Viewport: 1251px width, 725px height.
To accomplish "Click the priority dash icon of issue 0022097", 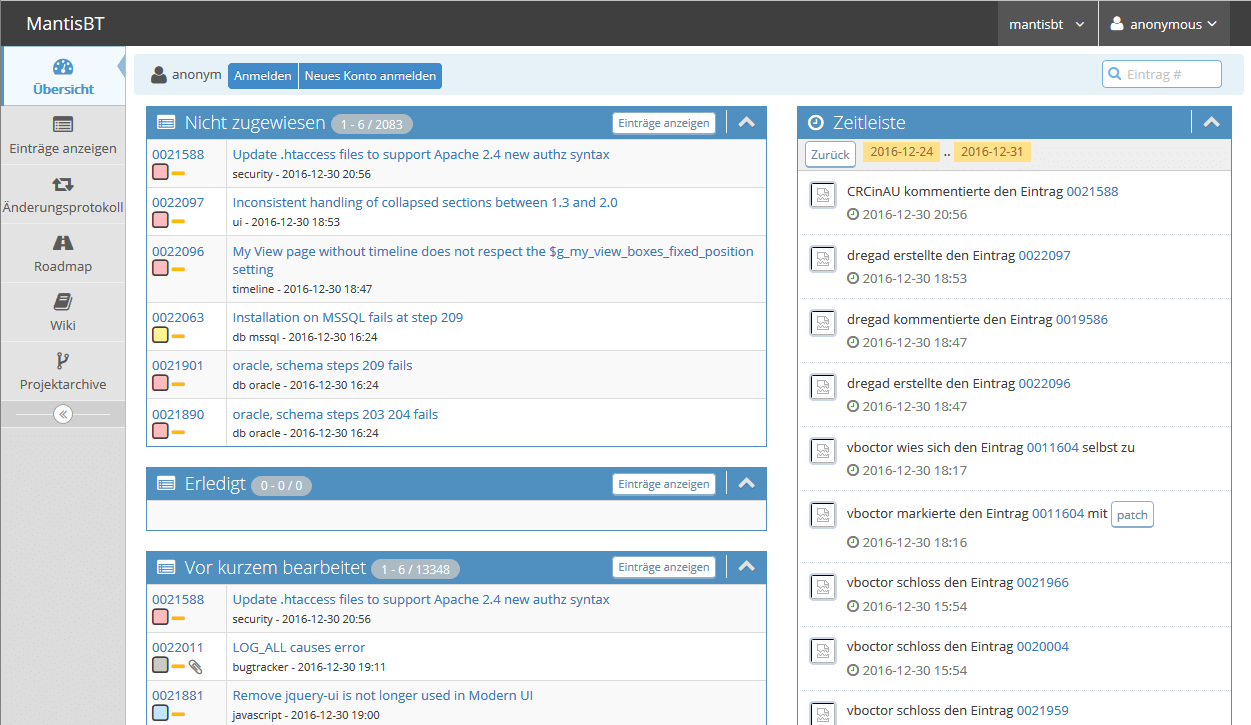I will click(178, 221).
